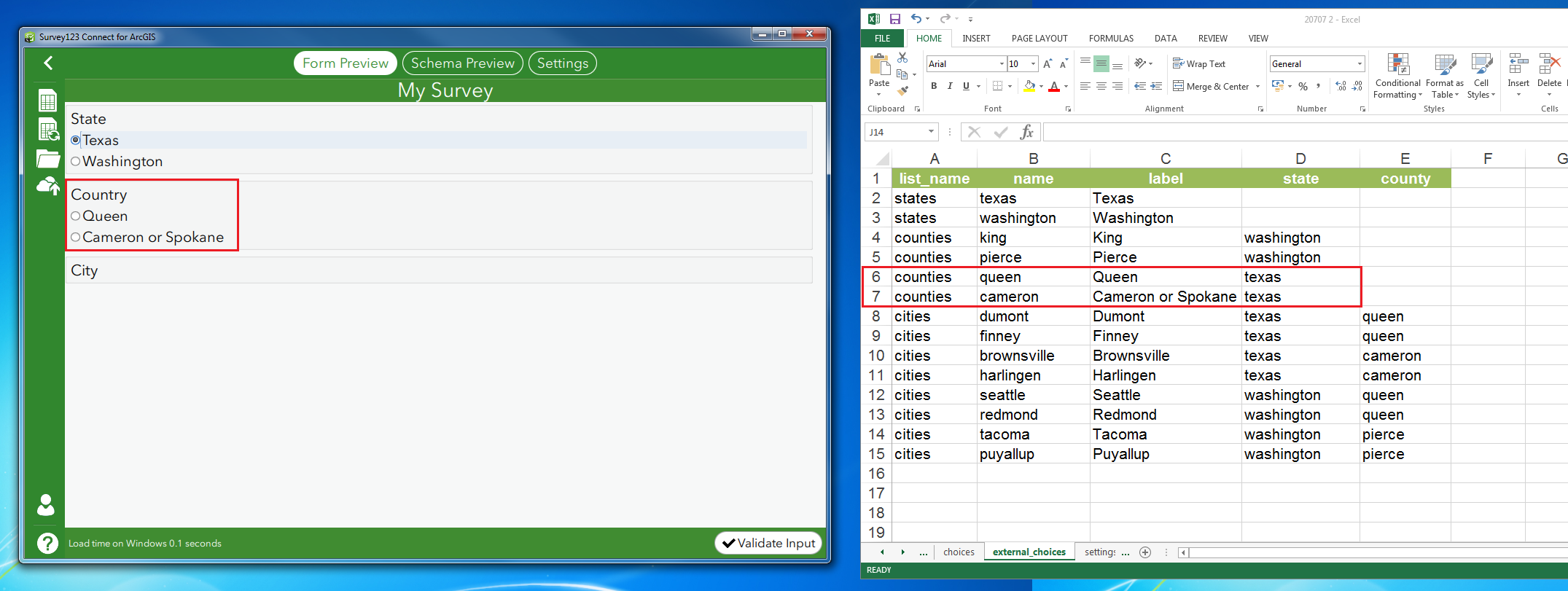Cut selection with scissors icon
This screenshot has width=1568, height=591.
coord(902,58)
